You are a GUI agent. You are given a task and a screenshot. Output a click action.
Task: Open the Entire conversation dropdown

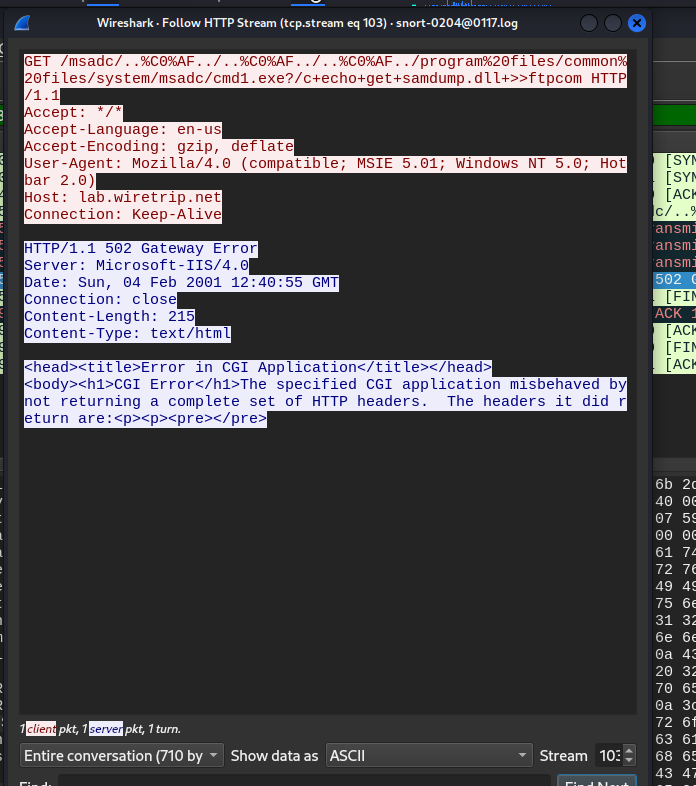[x=122, y=755]
